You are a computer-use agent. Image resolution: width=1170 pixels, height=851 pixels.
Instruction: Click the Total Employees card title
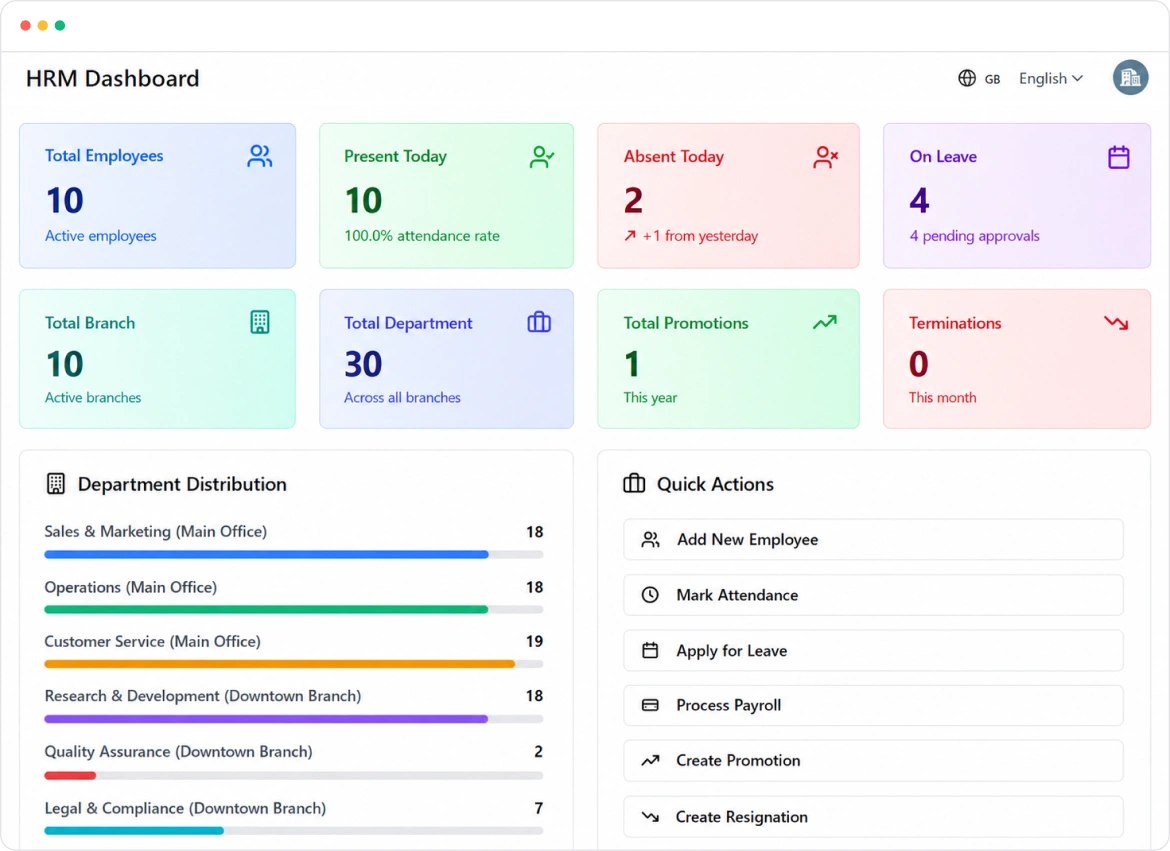[104, 155]
